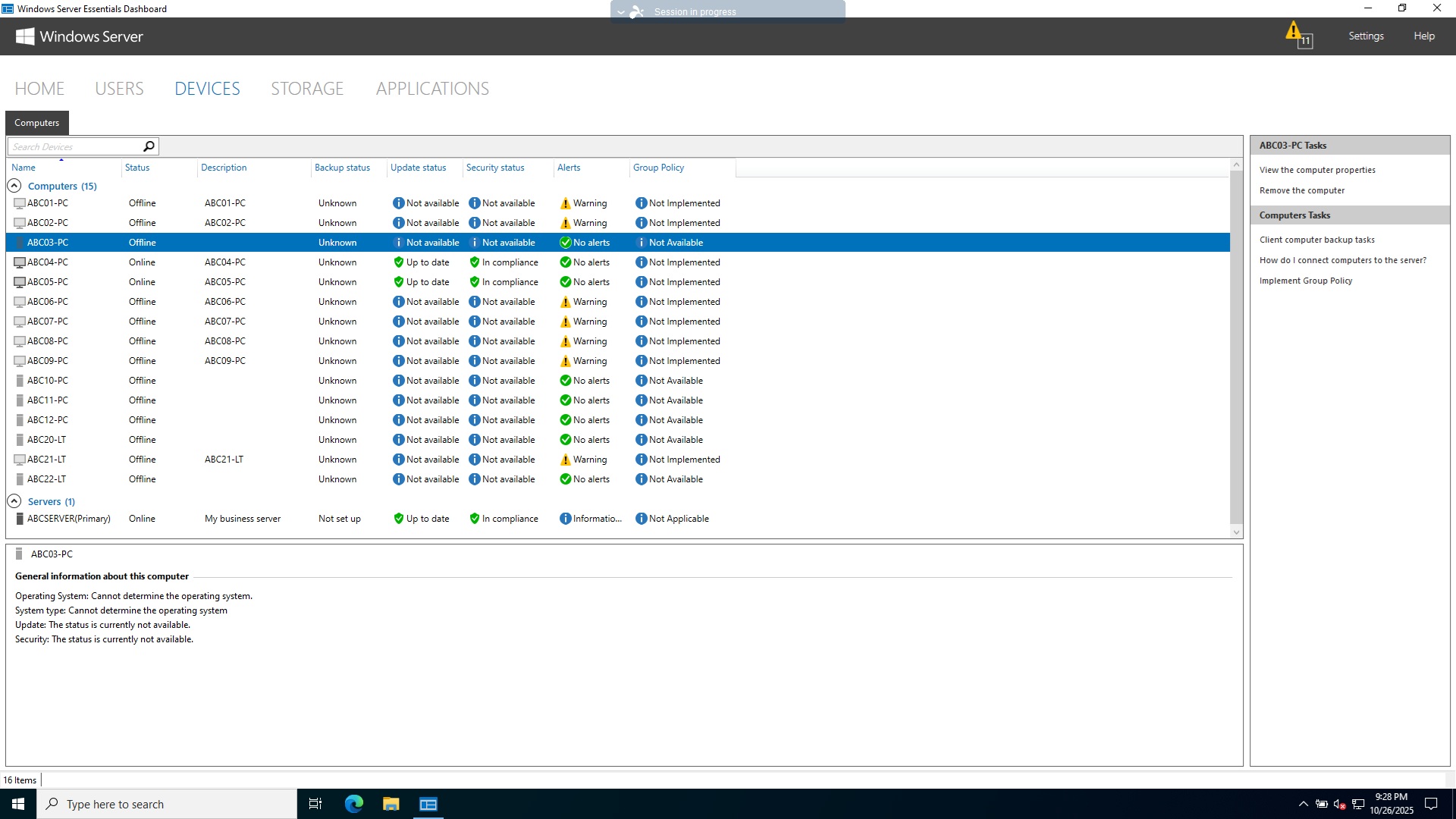Expand the remote session bar chevron

621,12
